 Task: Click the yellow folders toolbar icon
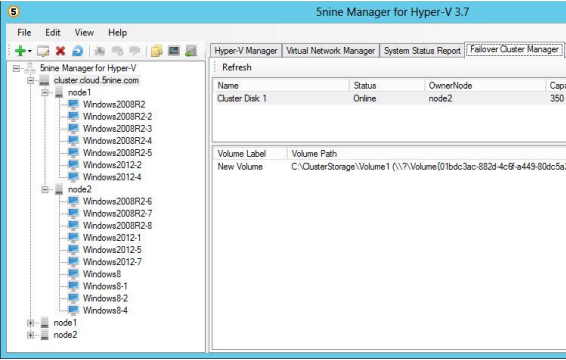pos(157,51)
